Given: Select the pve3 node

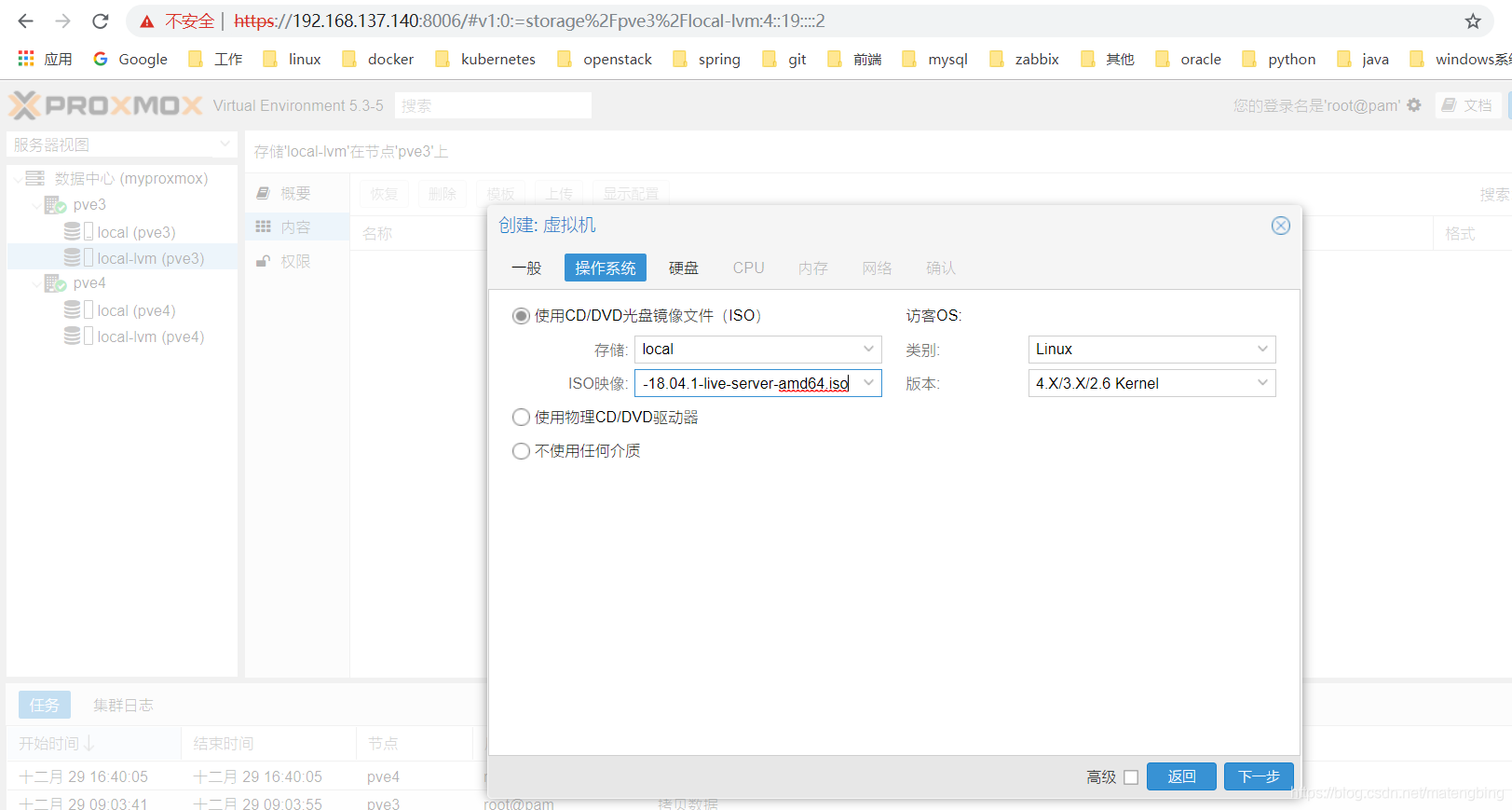Looking at the screenshot, I should pos(89,204).
